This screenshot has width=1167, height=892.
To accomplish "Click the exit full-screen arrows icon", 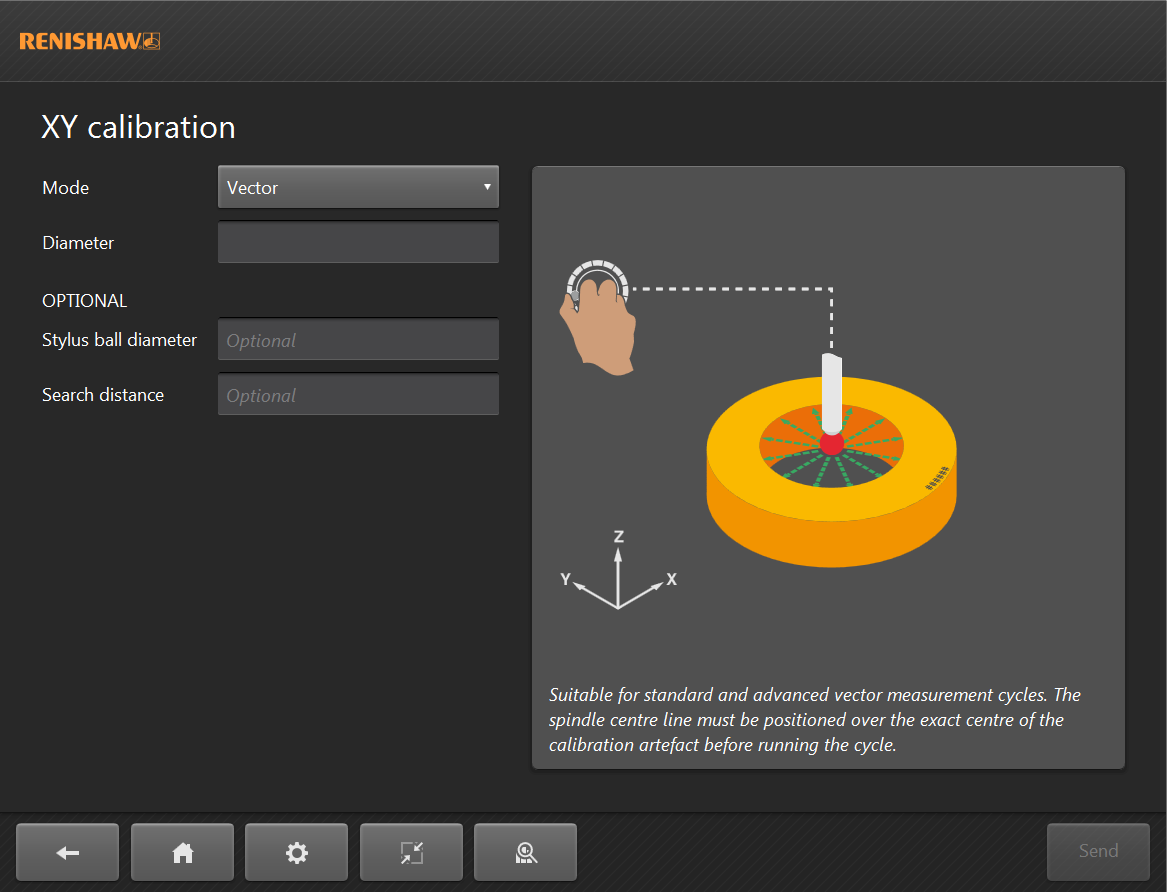I will click(411, 852).
